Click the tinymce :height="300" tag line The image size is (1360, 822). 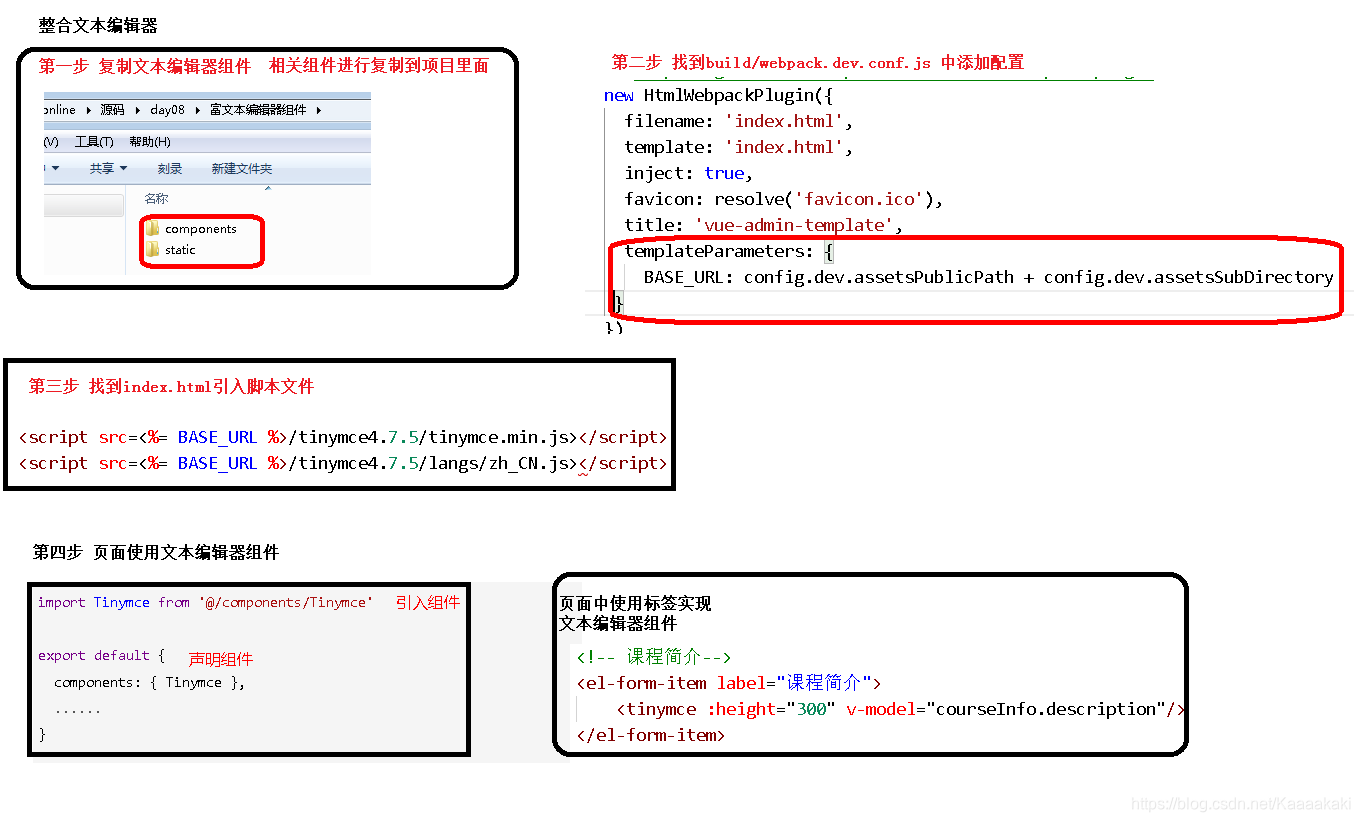click(901, 710)
